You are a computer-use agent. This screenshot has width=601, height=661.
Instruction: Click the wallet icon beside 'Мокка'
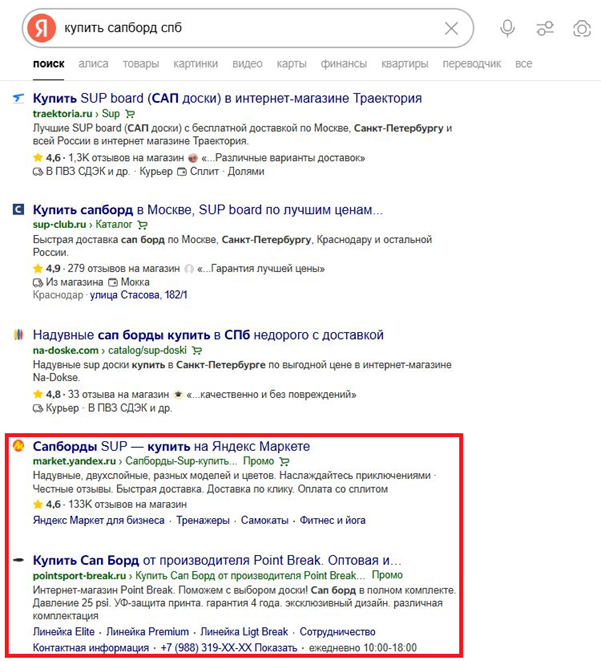point(113,282)
